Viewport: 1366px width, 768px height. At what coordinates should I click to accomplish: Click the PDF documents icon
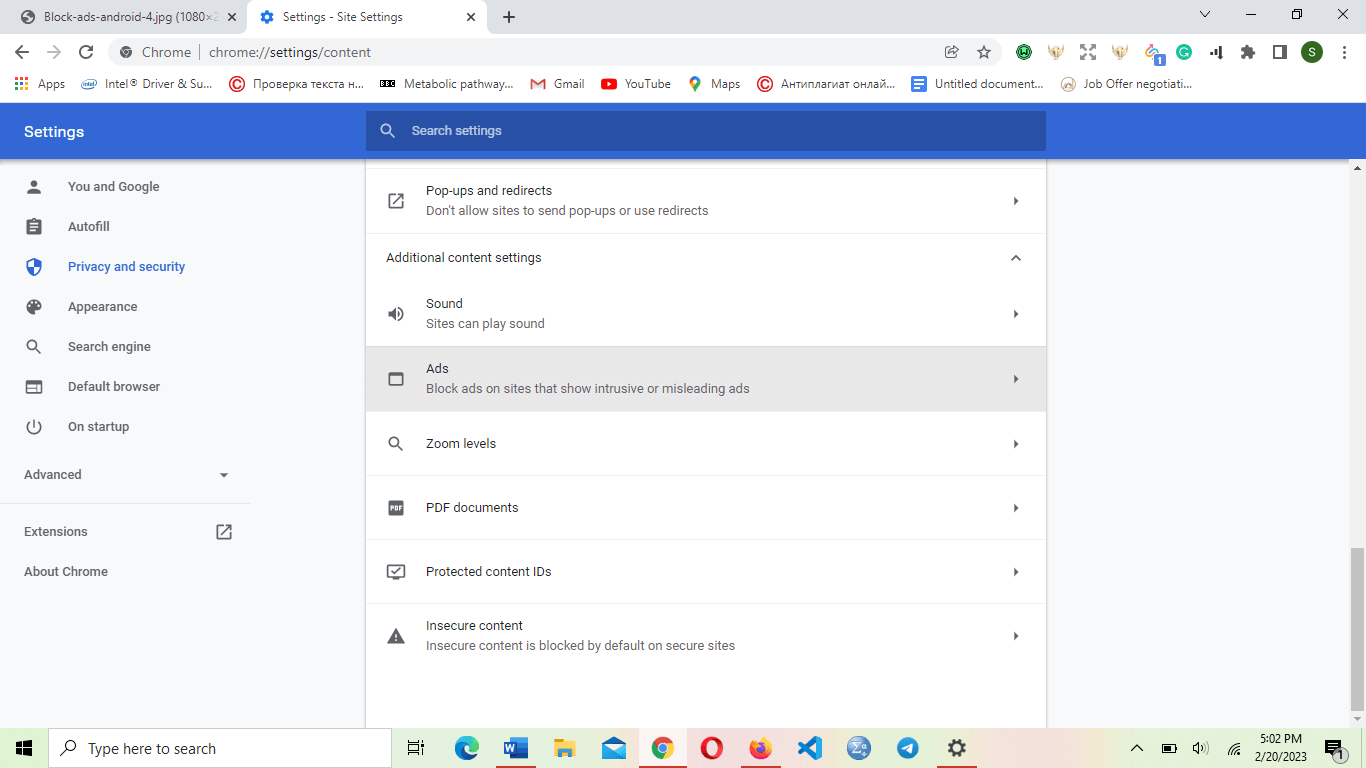point(396,508)
